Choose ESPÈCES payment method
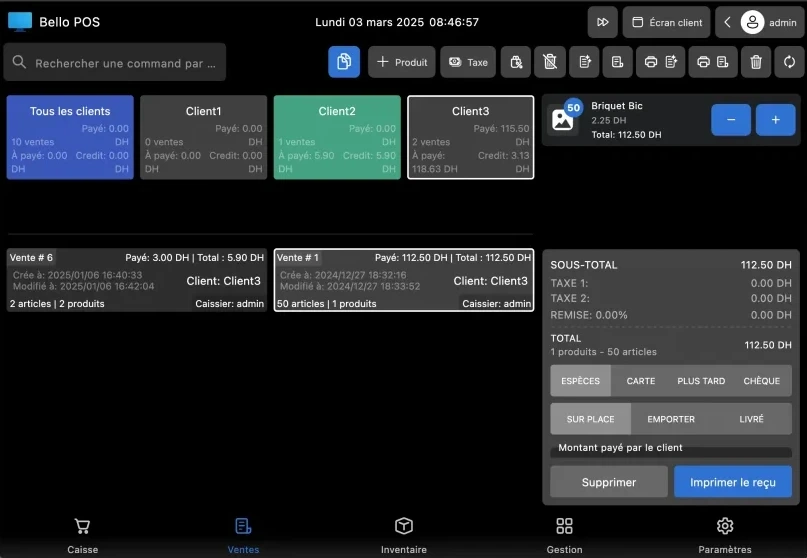This screenshot has width=807, height=558. tap(581, 381)
